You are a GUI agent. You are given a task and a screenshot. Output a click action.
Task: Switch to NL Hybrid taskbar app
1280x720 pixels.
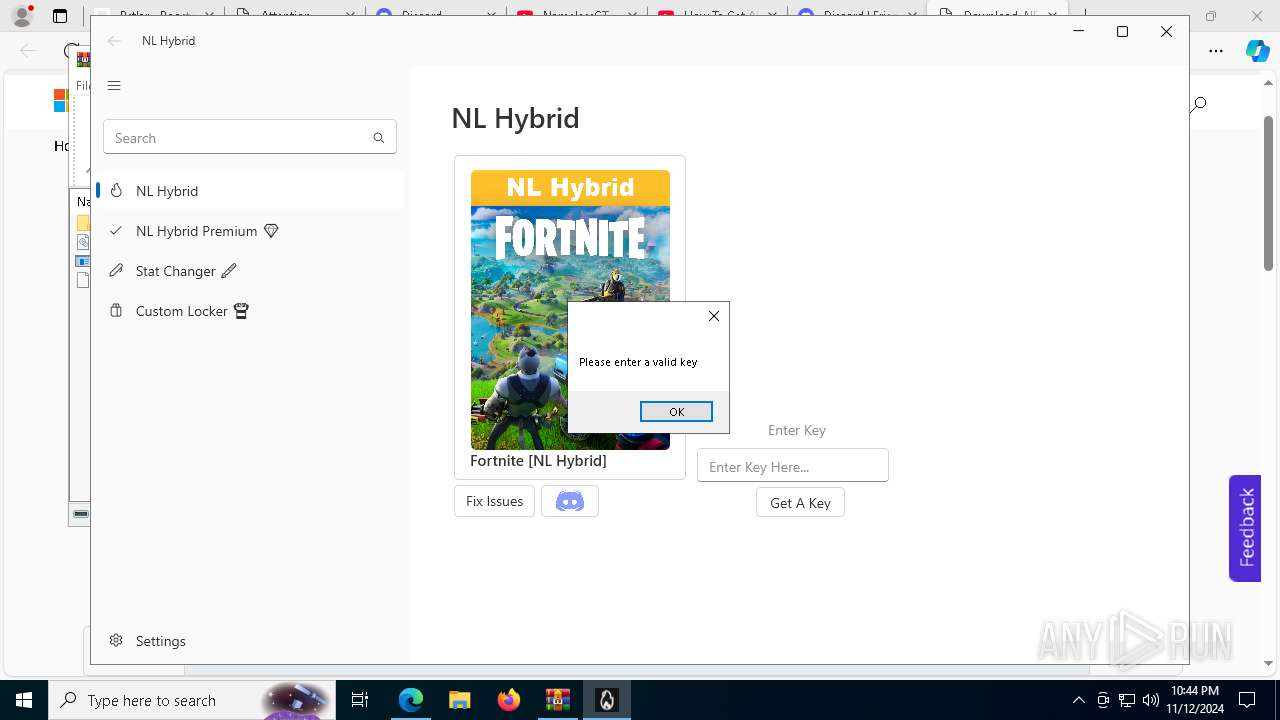coord(606,700)
